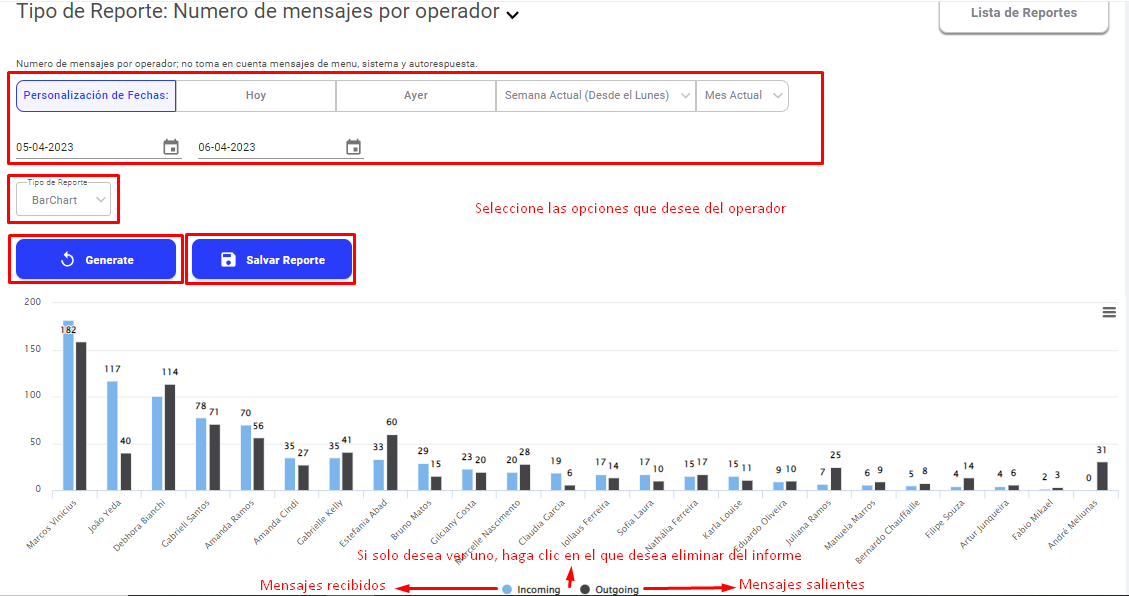
Task: Select the Personalización de Fechas option
Action: click(96, 96)
